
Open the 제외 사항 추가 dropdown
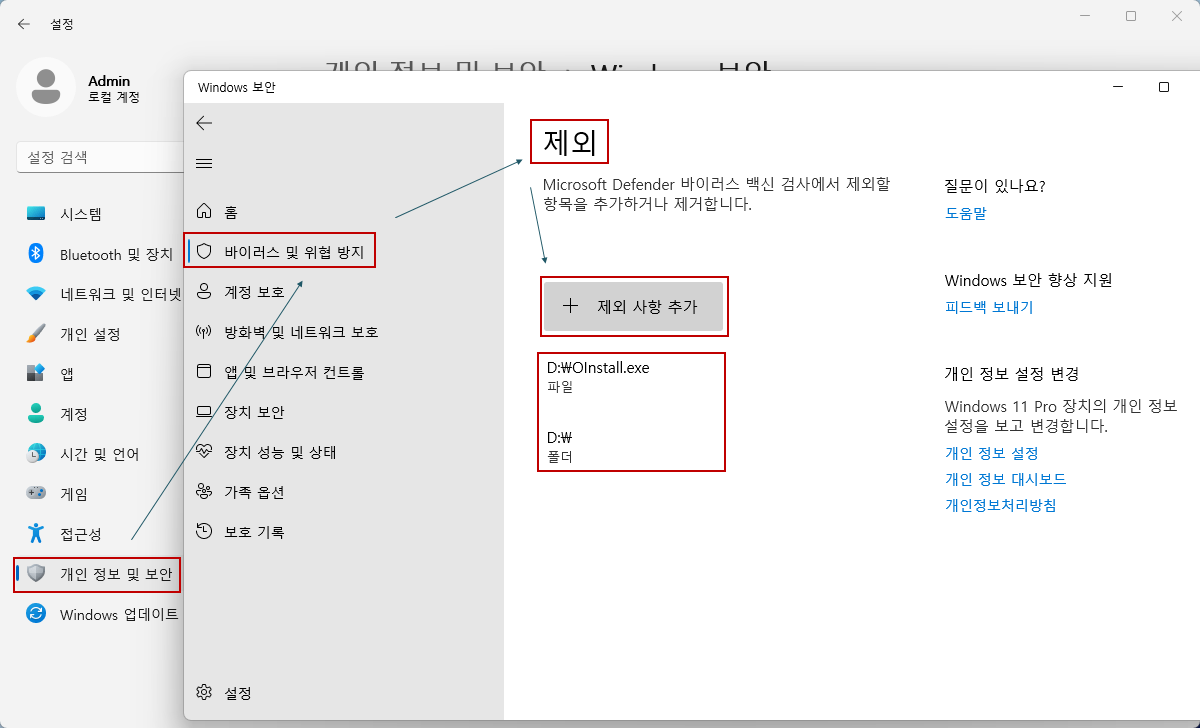(x=634, y=307)
